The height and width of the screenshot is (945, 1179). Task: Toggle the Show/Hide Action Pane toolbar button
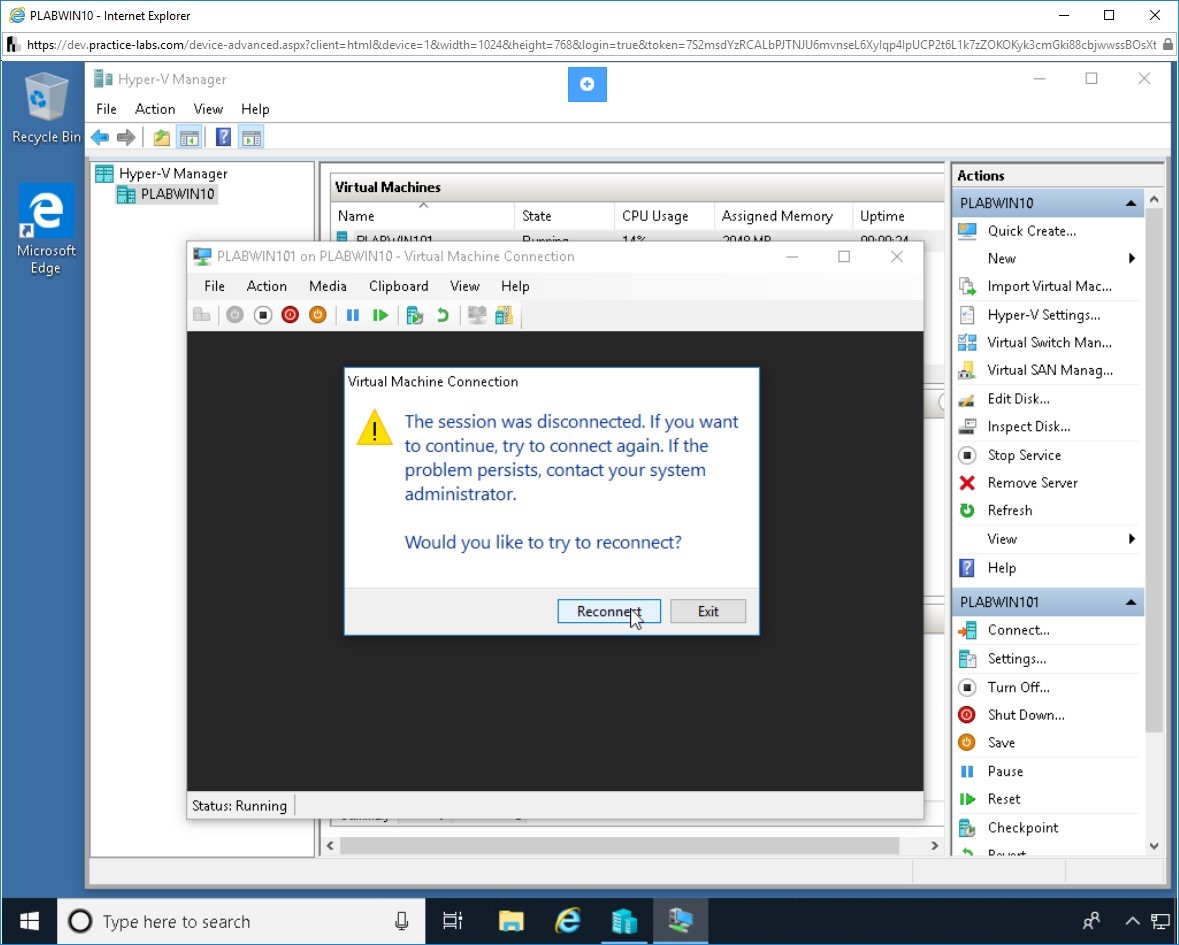click(251, 138)
